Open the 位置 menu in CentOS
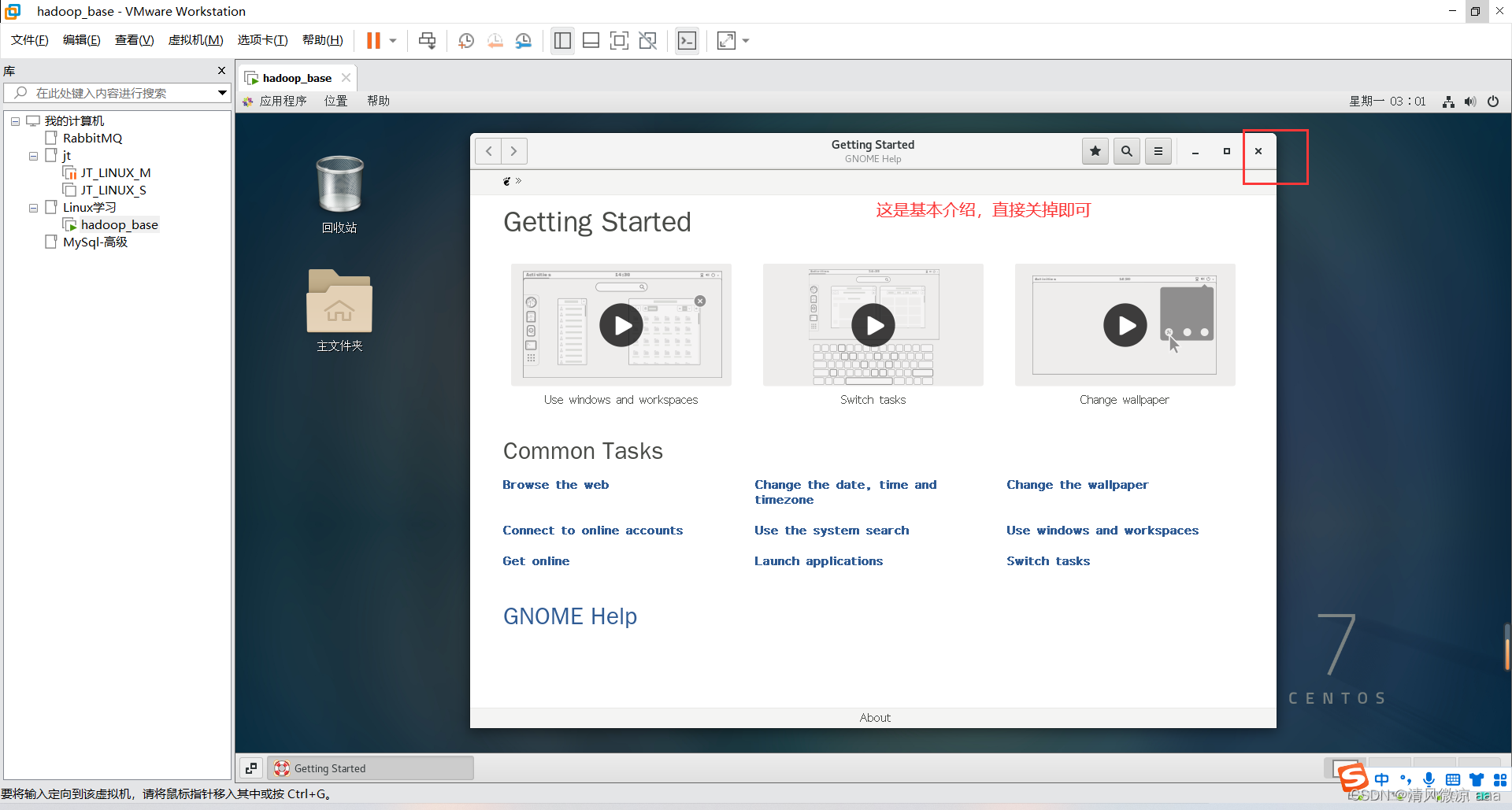1512x810 pixels. point(336,101)
